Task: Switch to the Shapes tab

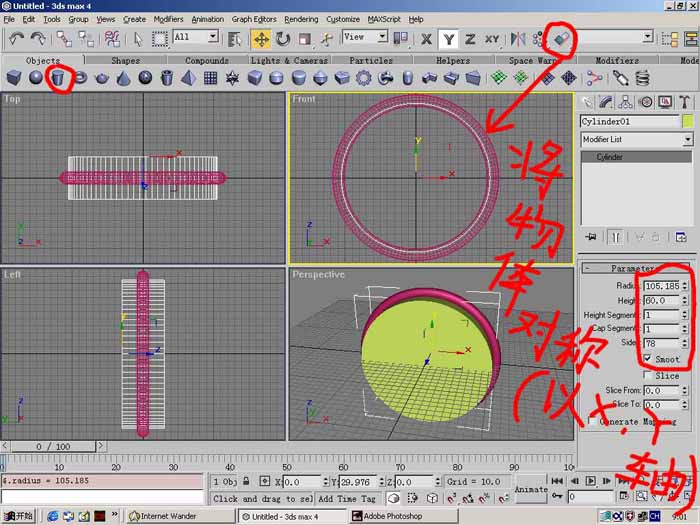Action: pos(125,60)
